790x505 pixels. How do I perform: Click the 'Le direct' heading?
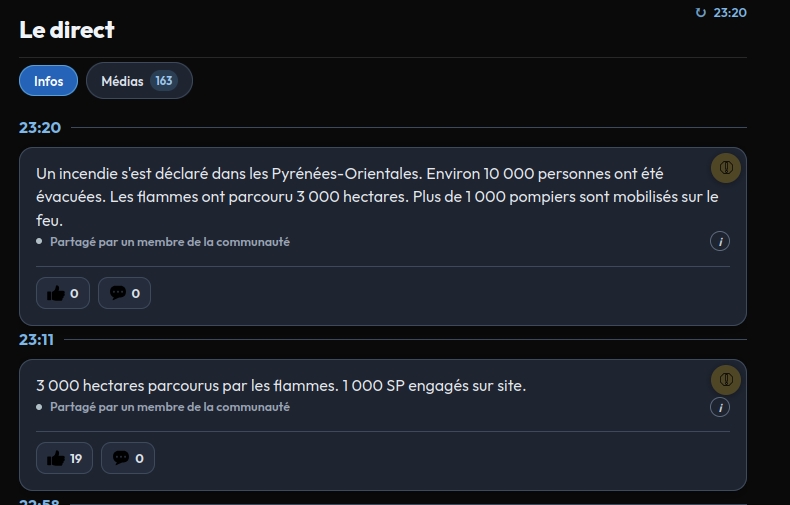[67, 30]
